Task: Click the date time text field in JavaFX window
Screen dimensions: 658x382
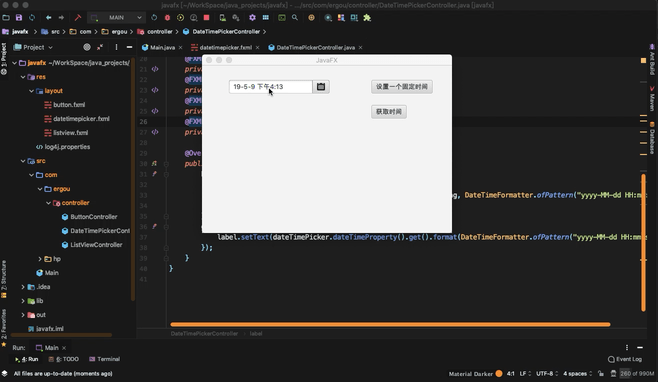Action: click(x=271, y=86)
